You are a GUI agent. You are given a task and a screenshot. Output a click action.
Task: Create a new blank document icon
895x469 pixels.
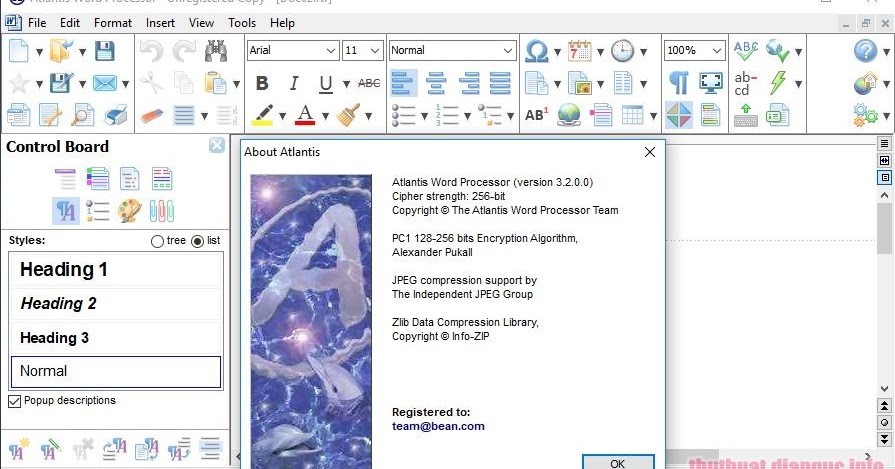[x=18, y=51]
